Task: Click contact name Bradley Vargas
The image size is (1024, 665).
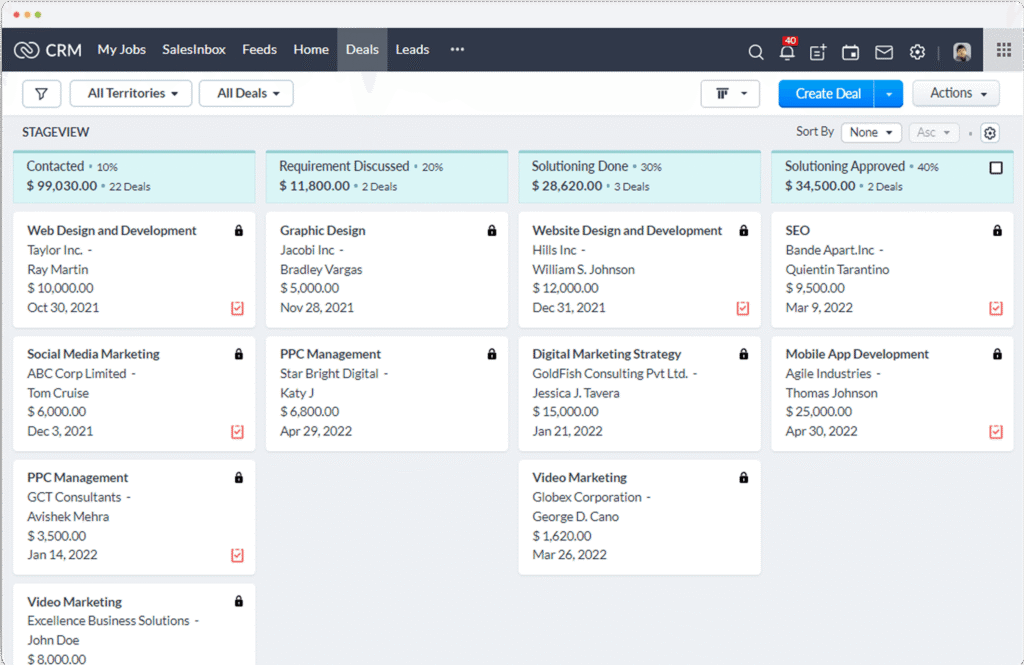Action: pos(321,269)
